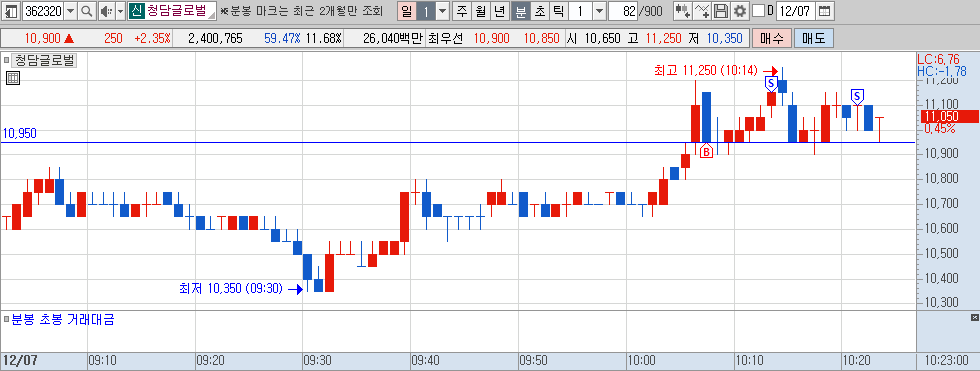Click the 최우선 bid label
The image size is (980, 371).
(x=445, y=39)
